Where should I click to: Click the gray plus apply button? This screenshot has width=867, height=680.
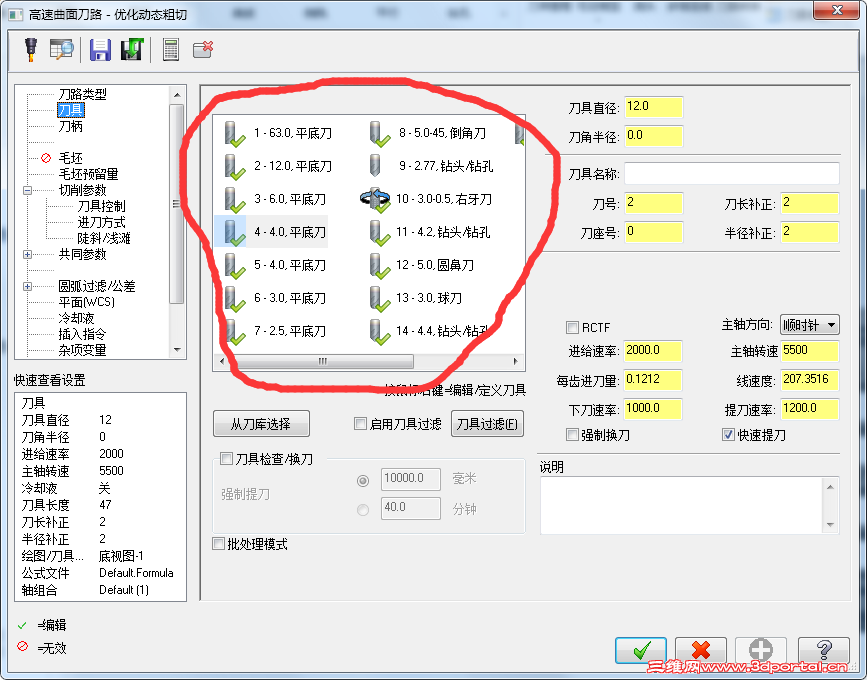click(x=760, y=650)
